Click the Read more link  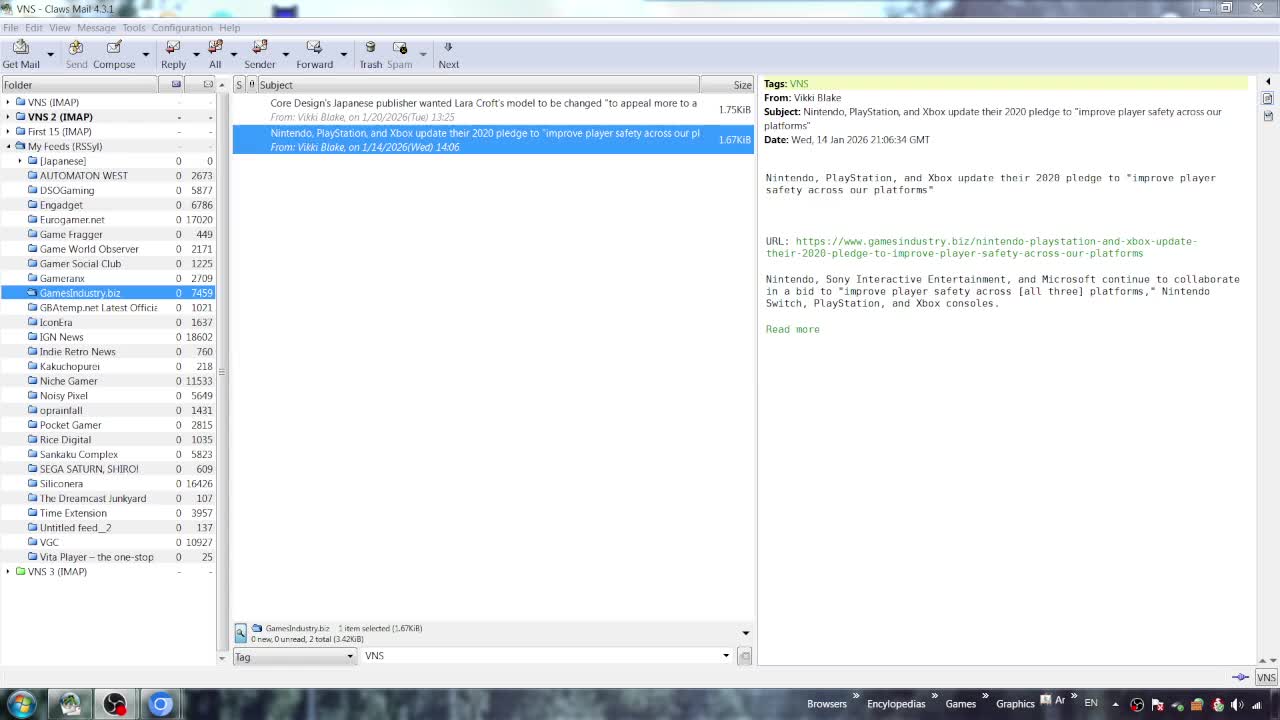[792, 329]
